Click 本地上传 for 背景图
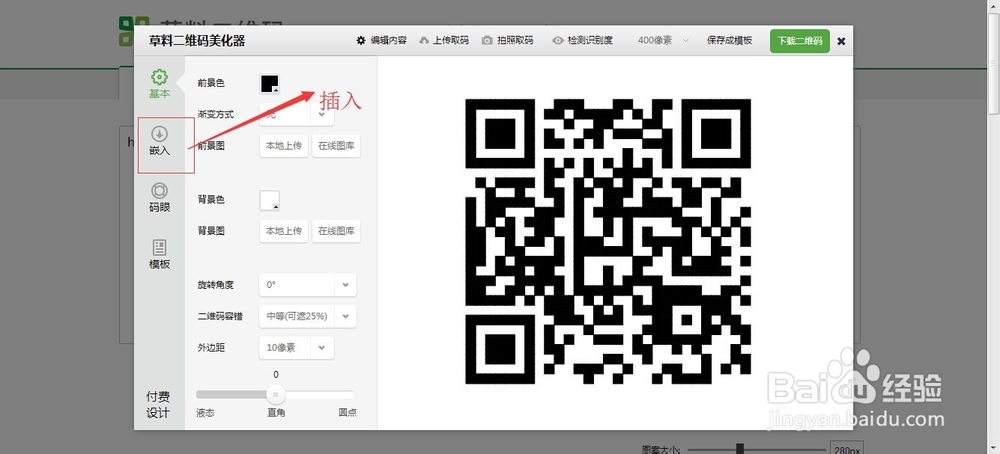Image resolution: width=1000 pixels, height=454 pixels. pyautogui.click(x=284, y=231)
